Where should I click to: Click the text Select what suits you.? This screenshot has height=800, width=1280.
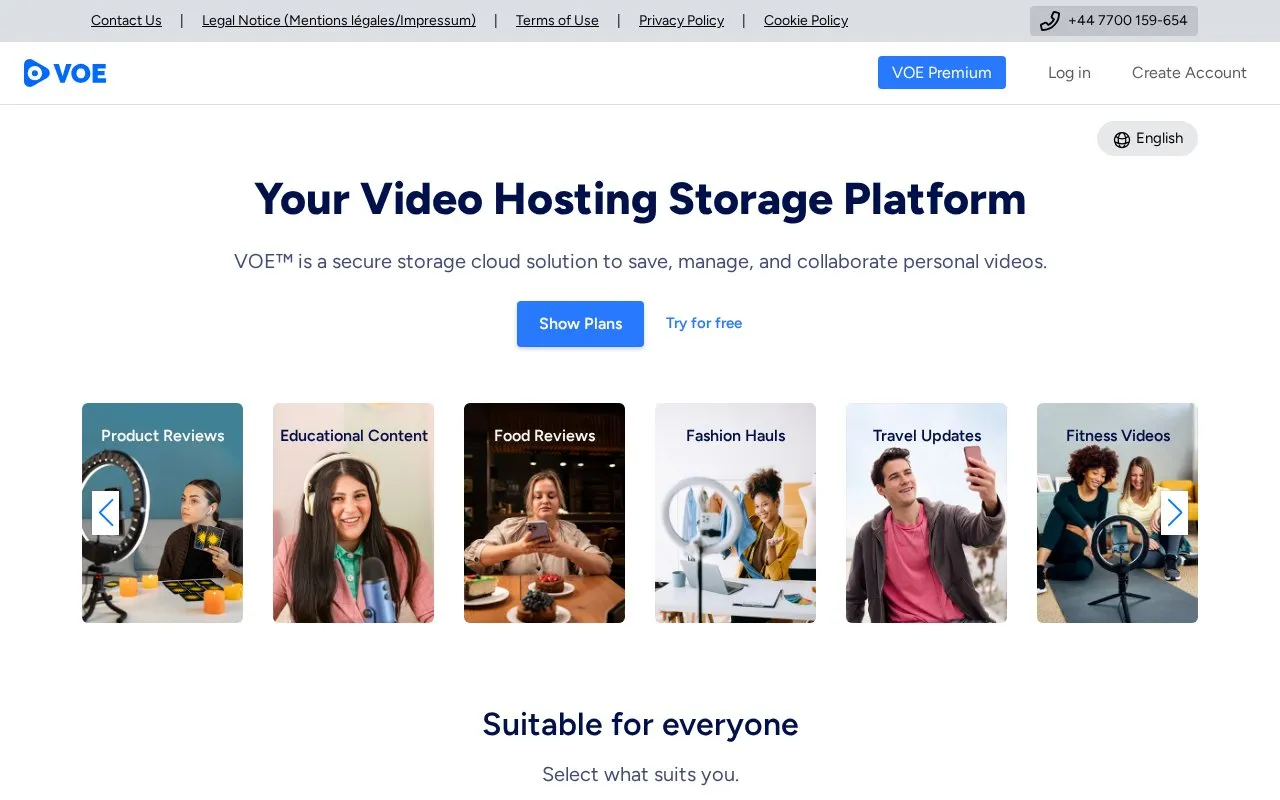640,774
